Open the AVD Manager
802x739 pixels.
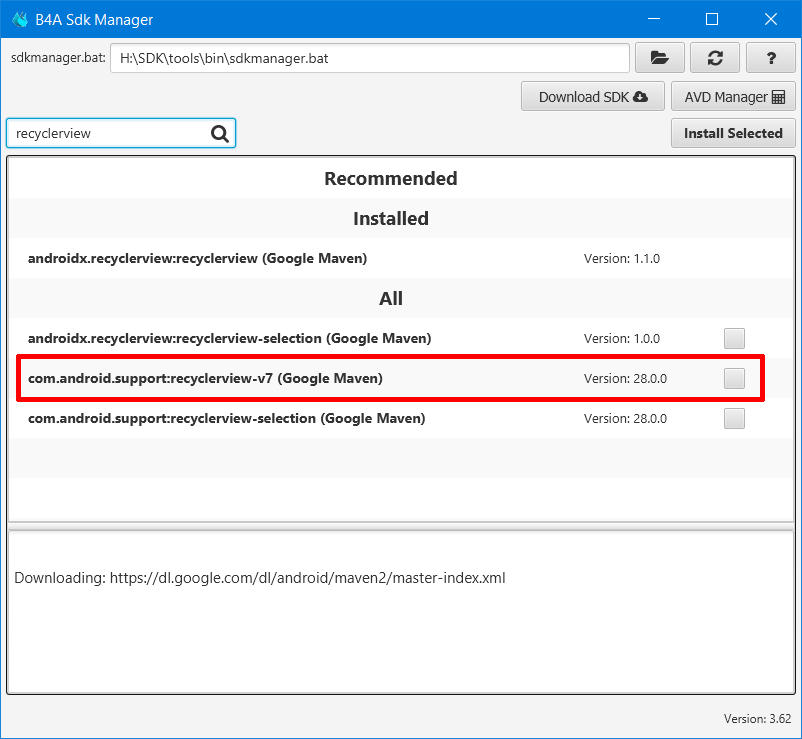coord(733,97)
